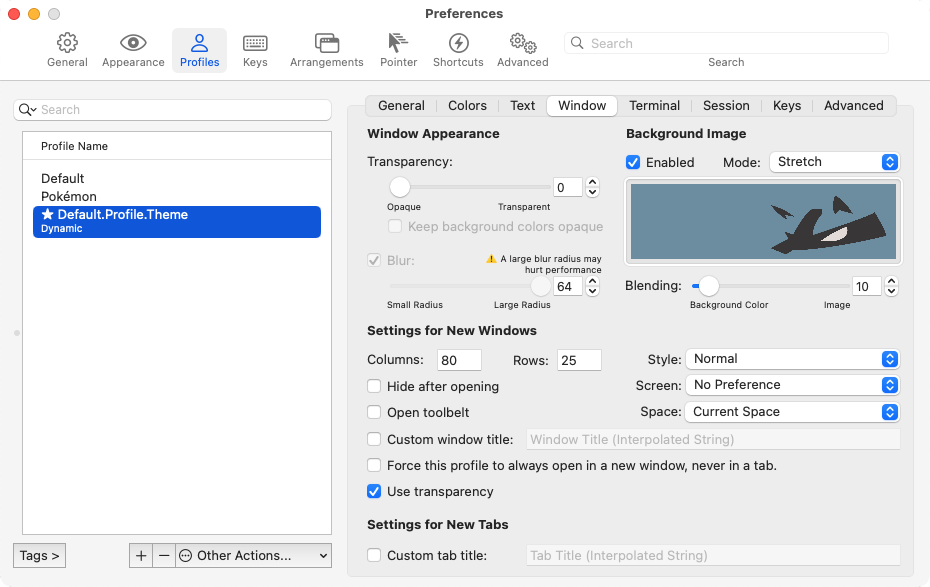Open the Pointer preferences icon
Viewport: 930px width, 587px height.
(398, 44)
